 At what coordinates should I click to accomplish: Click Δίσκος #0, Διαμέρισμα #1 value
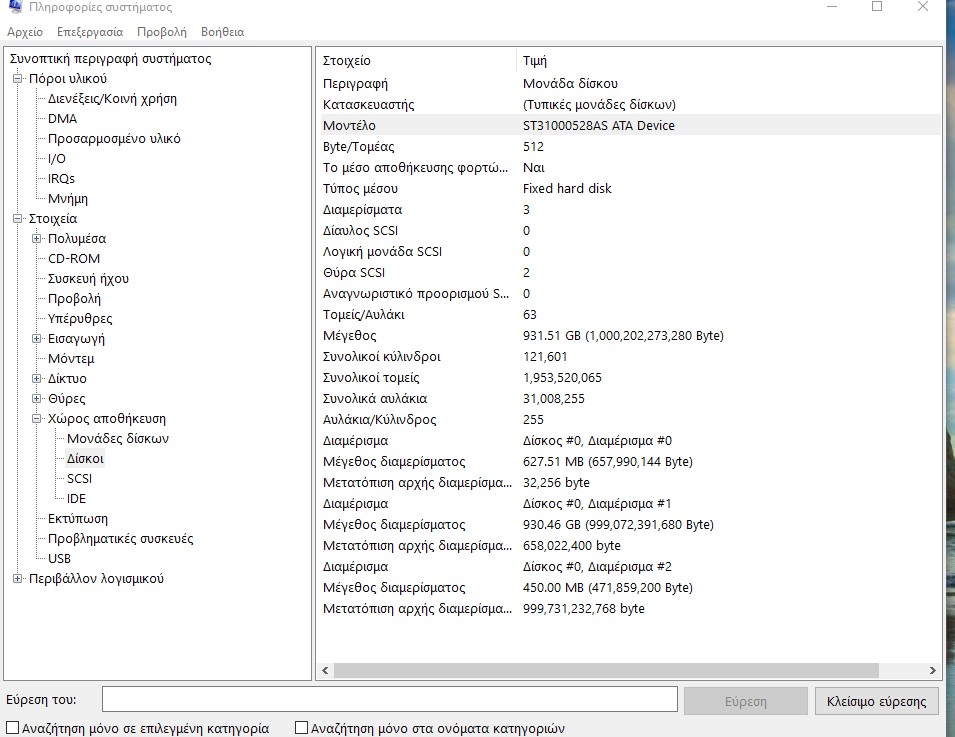(597, 504)
